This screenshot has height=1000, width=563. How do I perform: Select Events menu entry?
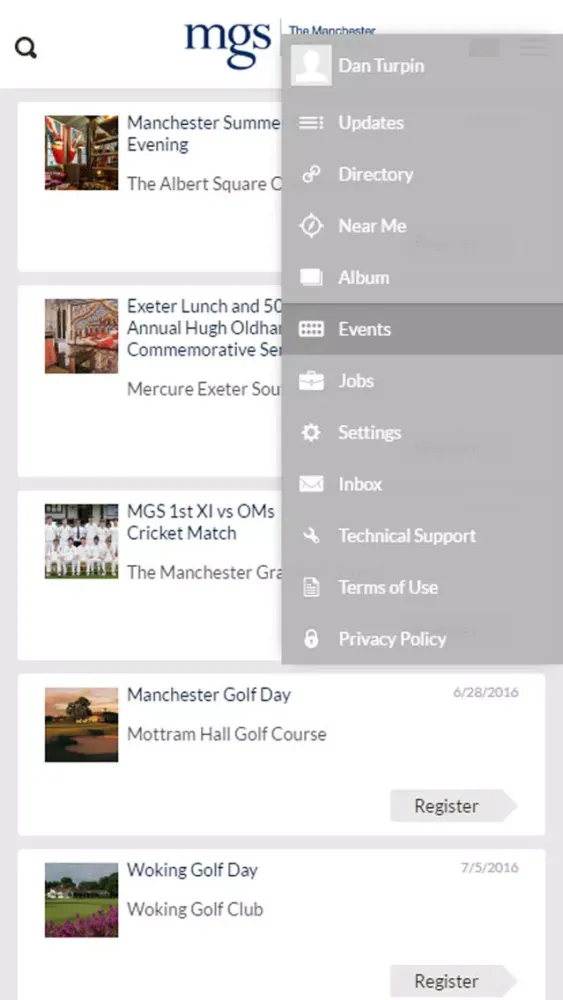(422, 329)
